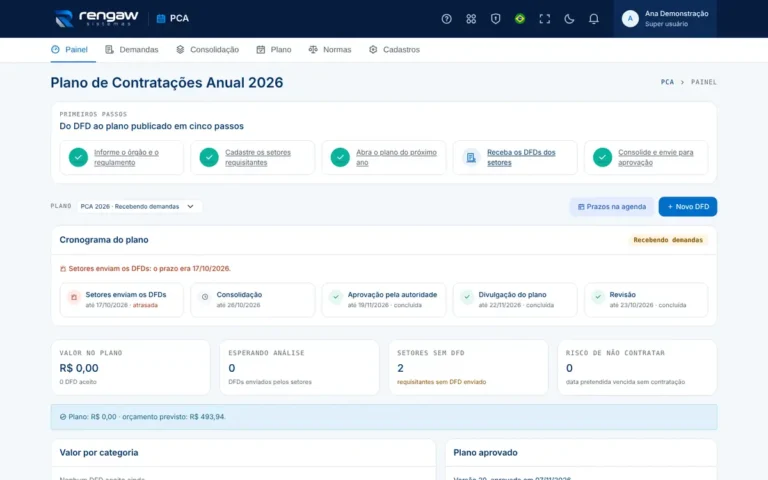This screenshot has width=768, height=480.
Task: Open the help question-mark icon
Action: pyautogui.click(x=446, y=19)
